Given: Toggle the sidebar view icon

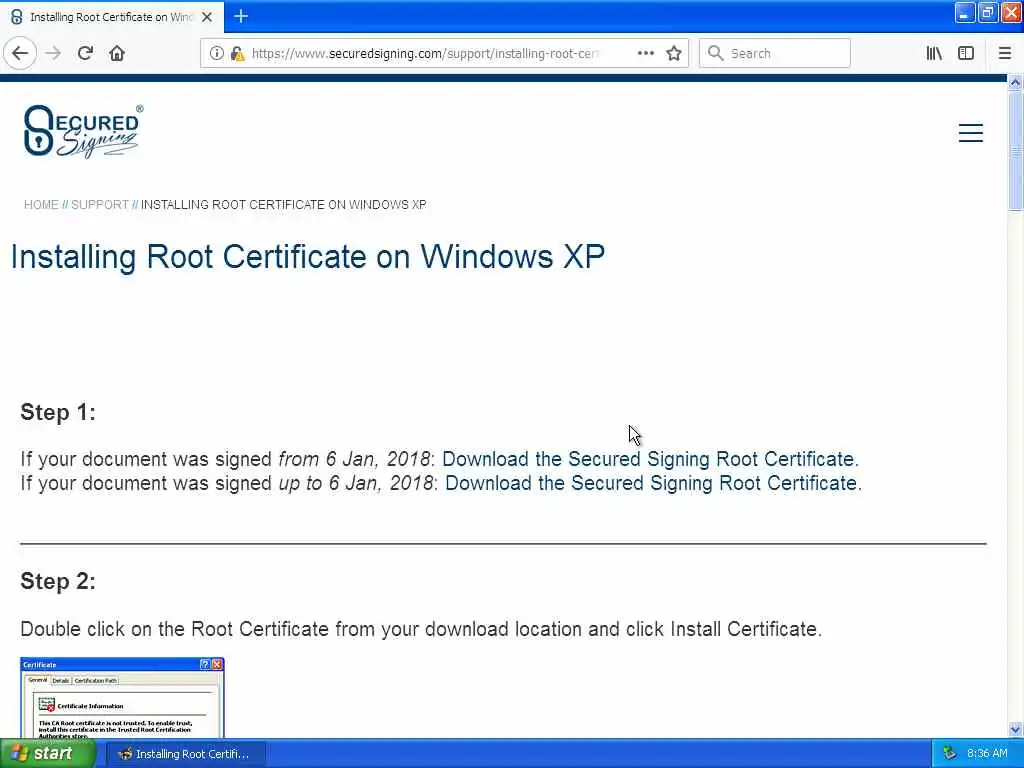Looking at the screenshot, I should click(x=966, y=54).
